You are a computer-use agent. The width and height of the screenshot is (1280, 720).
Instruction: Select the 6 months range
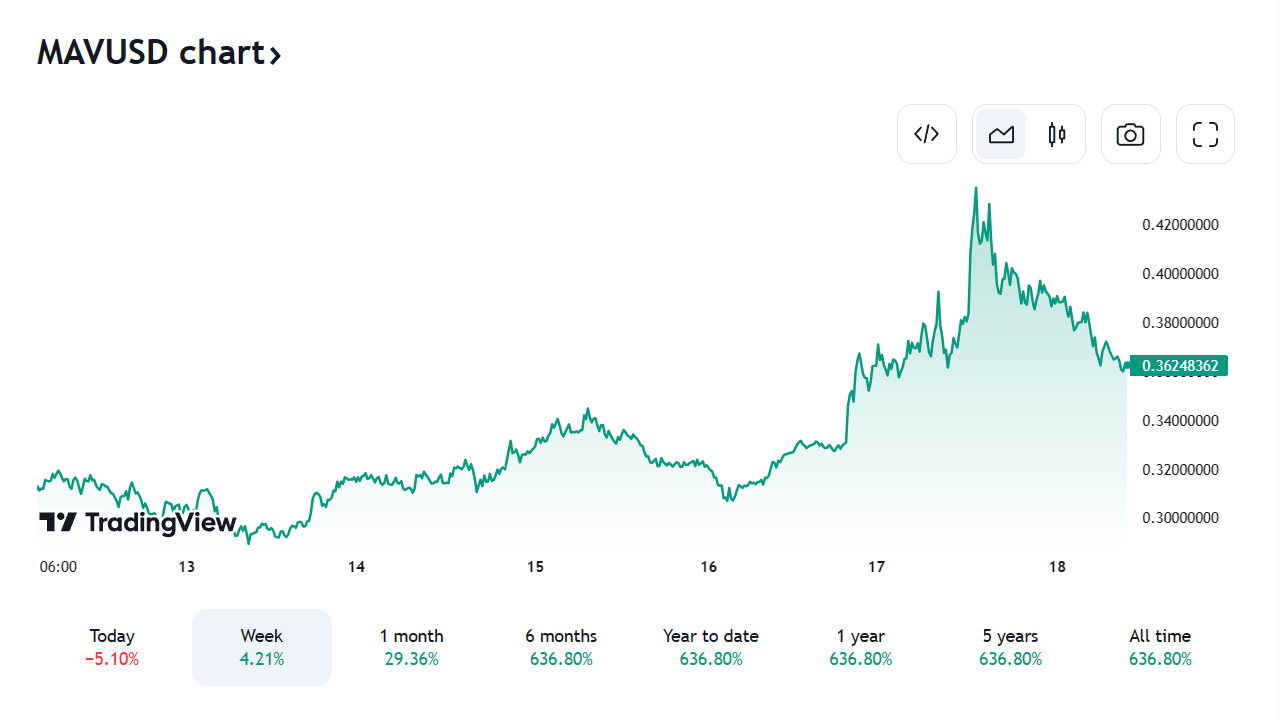click(x=561, y=647)
